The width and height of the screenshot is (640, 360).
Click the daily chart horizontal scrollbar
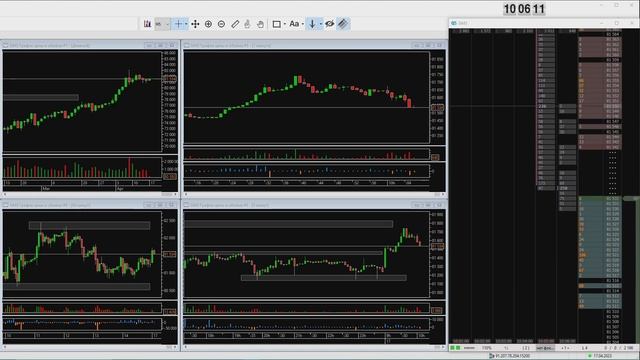coord(90,195)
